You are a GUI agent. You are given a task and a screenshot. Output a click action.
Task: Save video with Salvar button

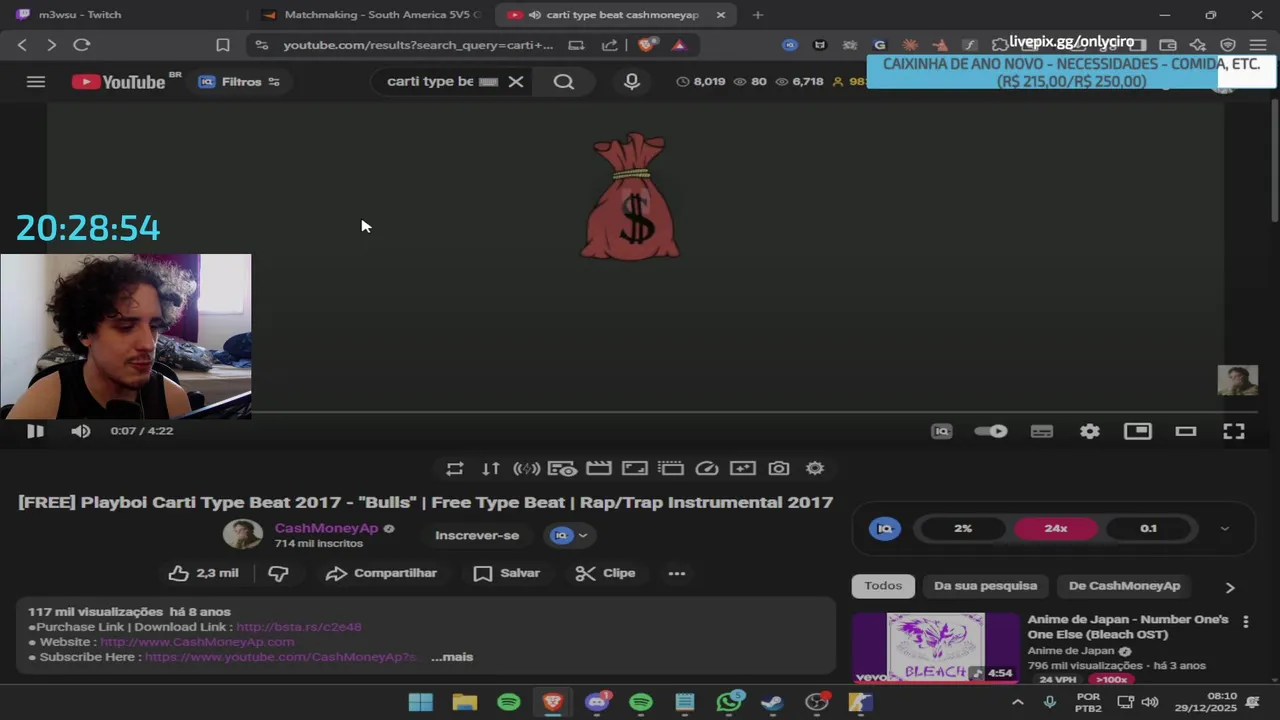pos(507,573)
